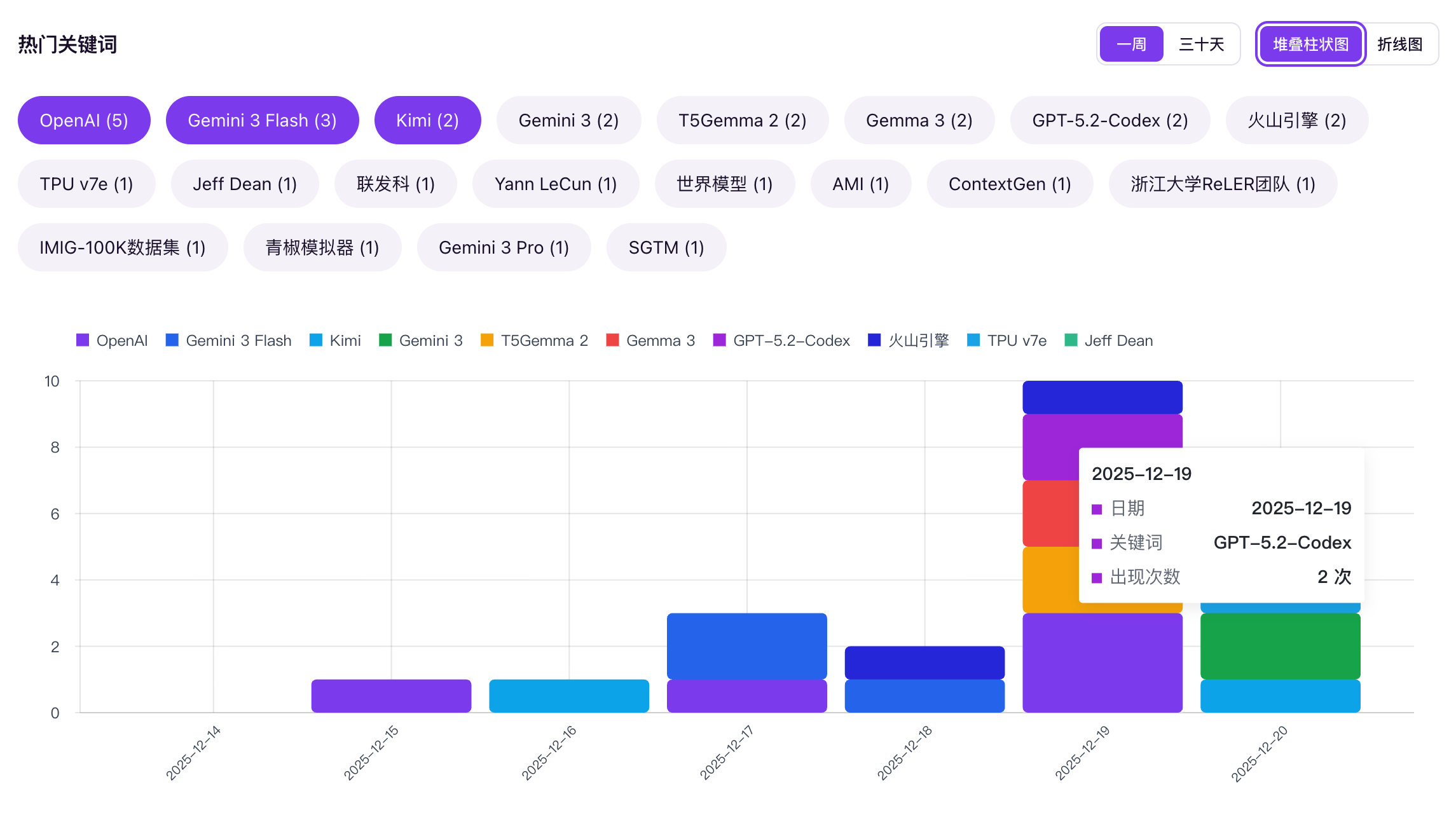
Task: Select the 一周 time range
Action: point(1131,45)
